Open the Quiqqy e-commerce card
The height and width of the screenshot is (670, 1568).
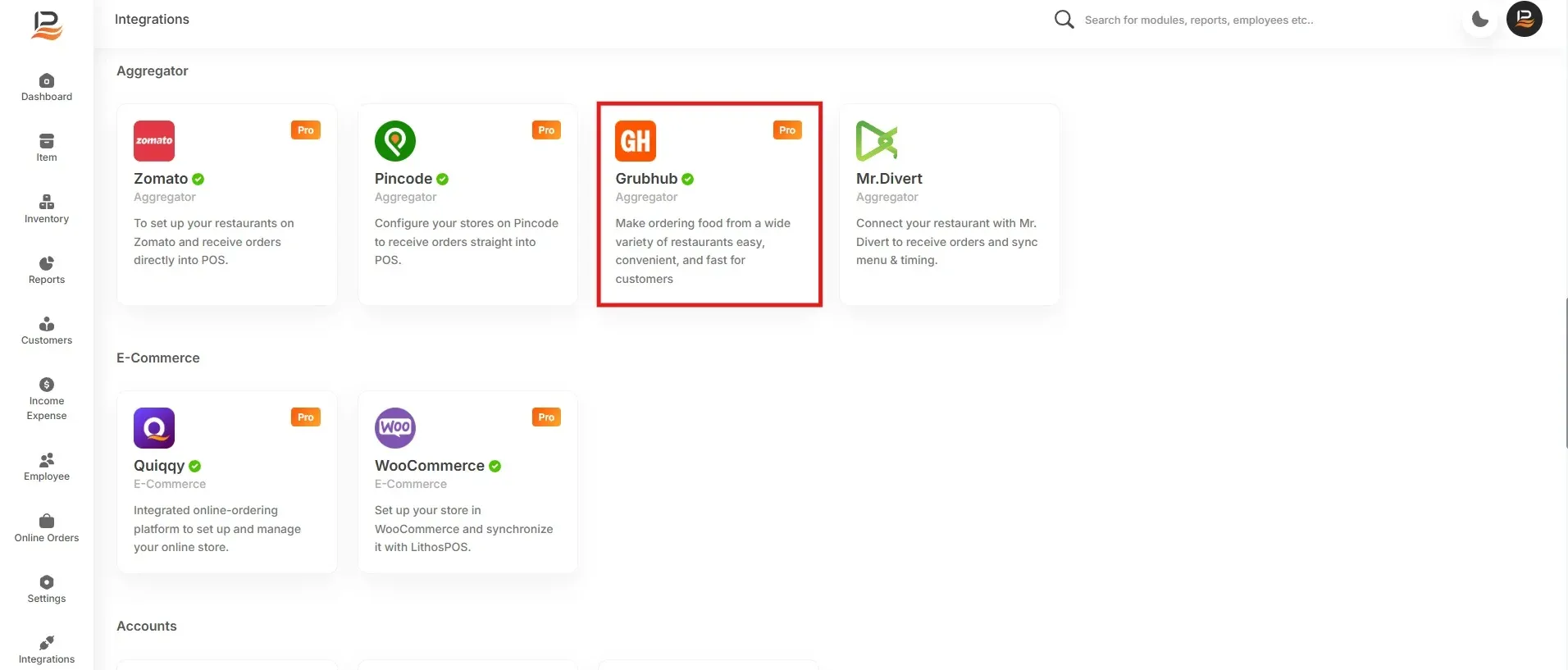click(x=227, y=482)
